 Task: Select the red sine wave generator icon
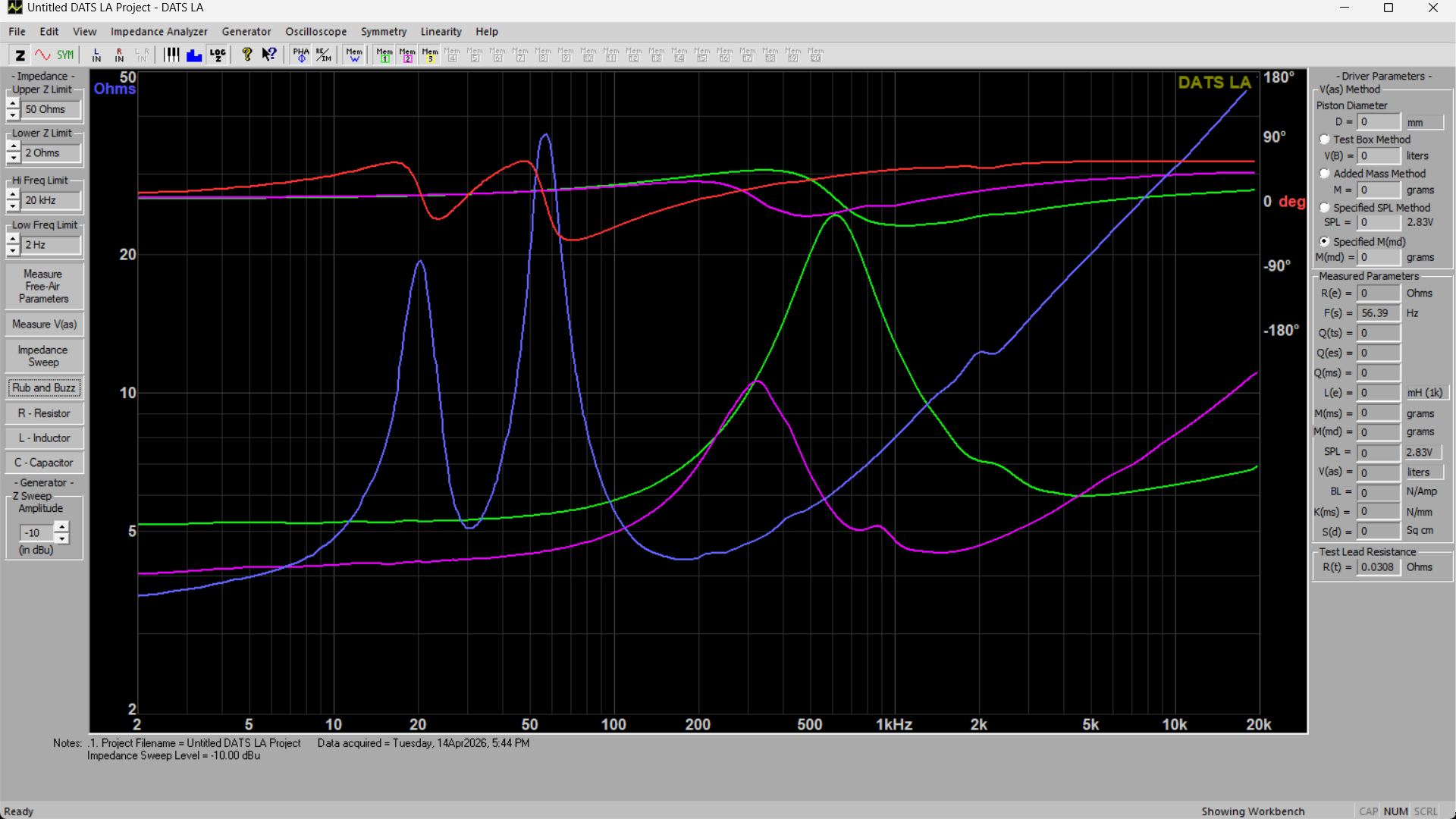tap(42, 55)
